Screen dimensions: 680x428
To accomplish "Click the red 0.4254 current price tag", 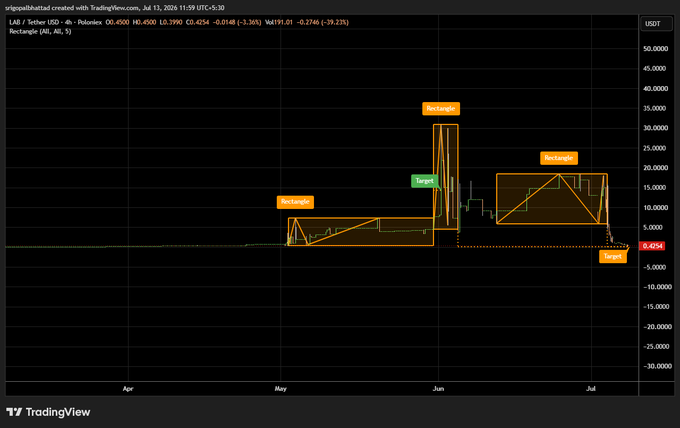I will (652, 246).
